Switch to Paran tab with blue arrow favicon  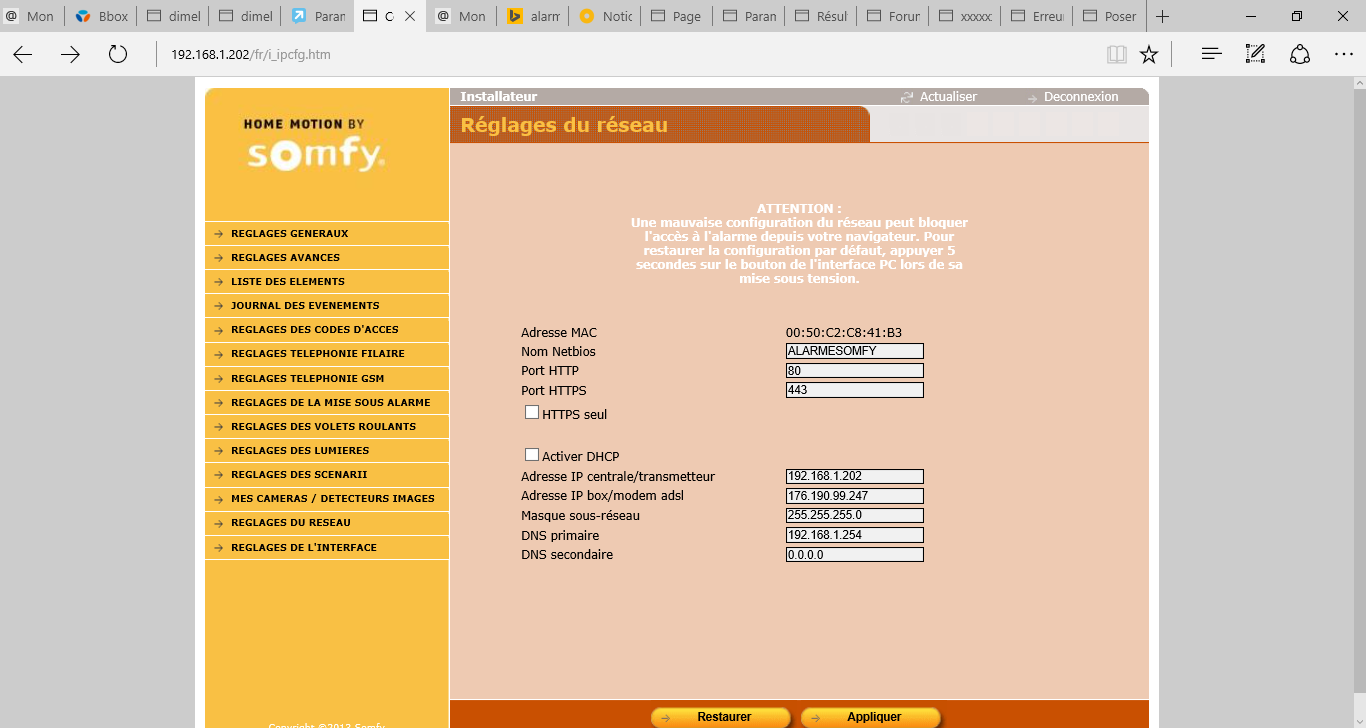pos(317,16)
